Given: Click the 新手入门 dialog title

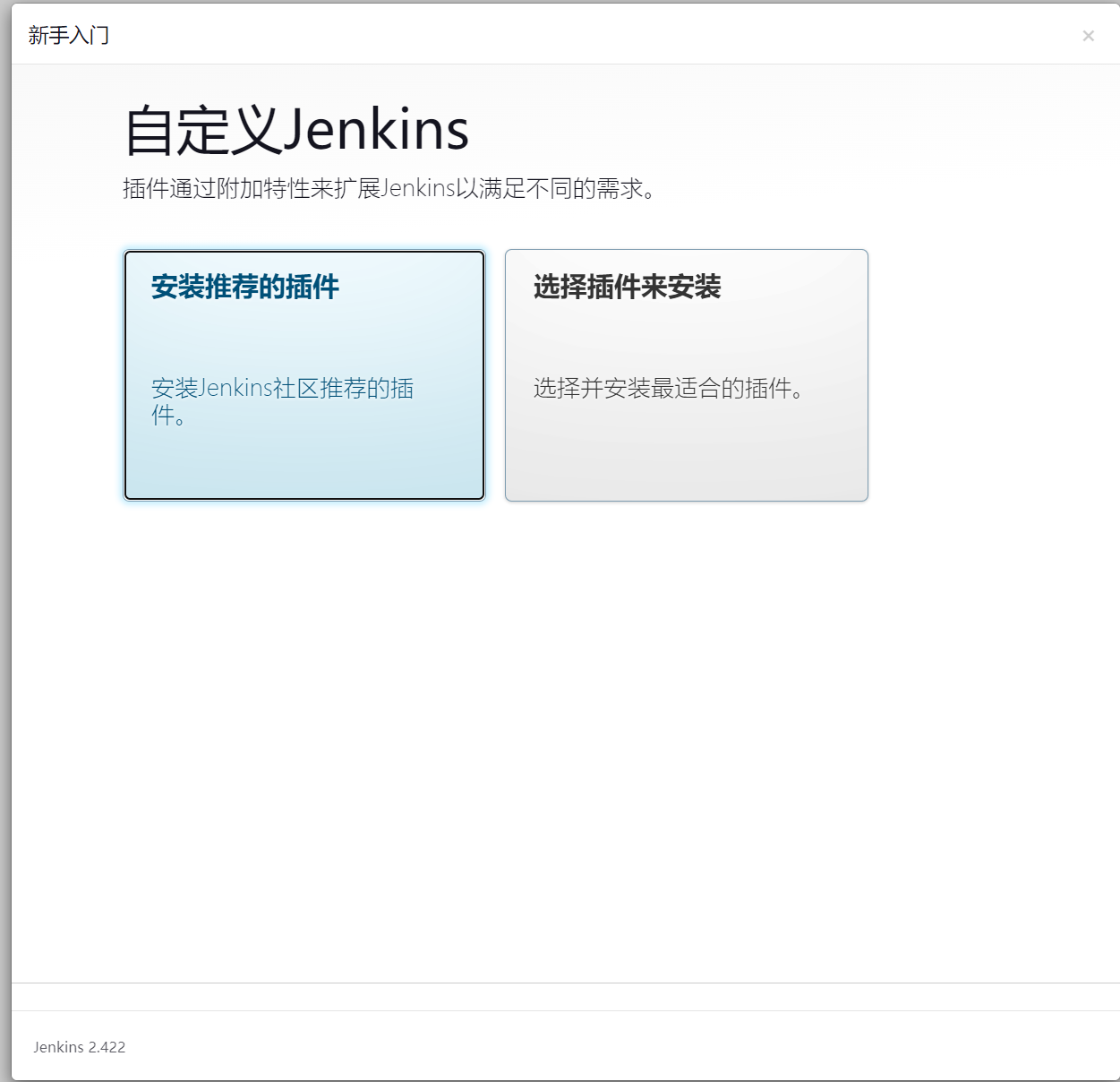Looking at the screenshot, I should 69,35.
